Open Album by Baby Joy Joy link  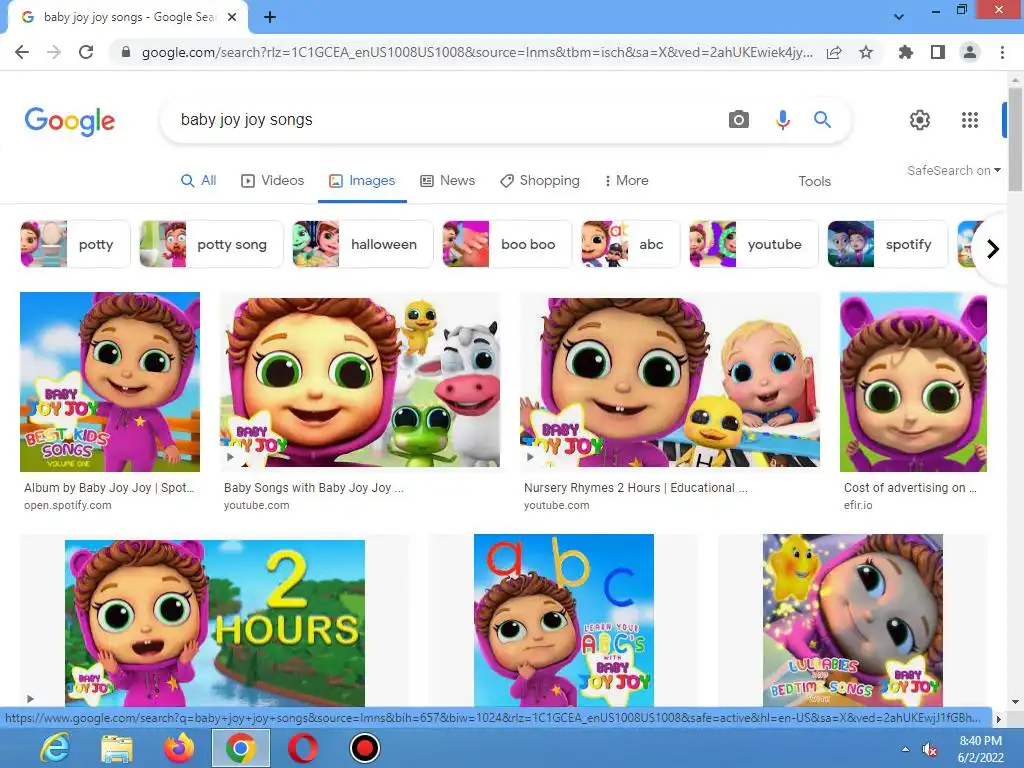click(x=109, y=488)
